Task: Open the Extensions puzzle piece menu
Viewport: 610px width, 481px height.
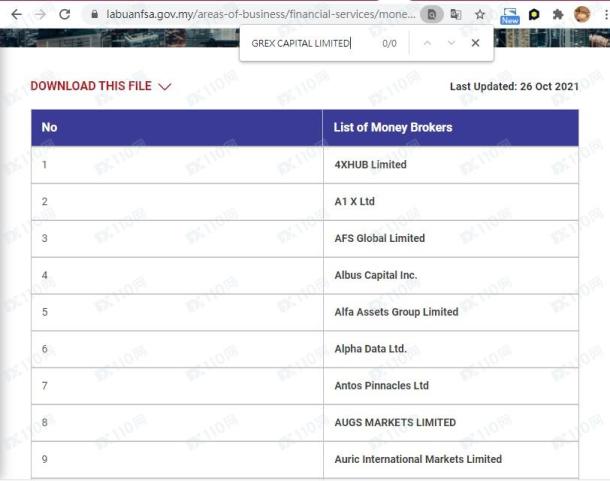Action: [x=558, y=15]
